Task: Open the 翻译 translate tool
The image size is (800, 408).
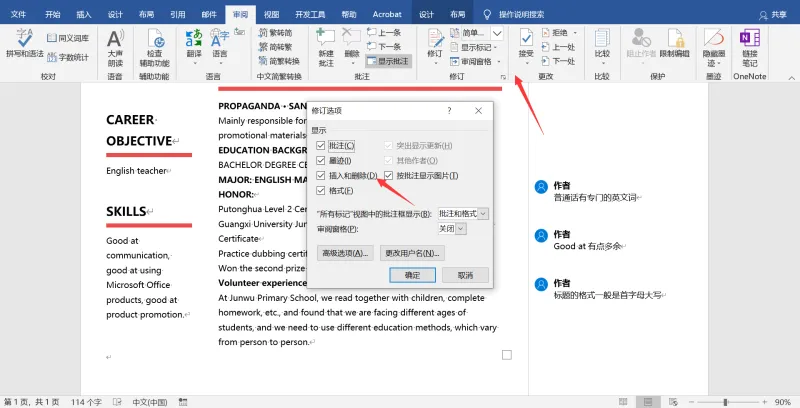Action: point(194,47)
